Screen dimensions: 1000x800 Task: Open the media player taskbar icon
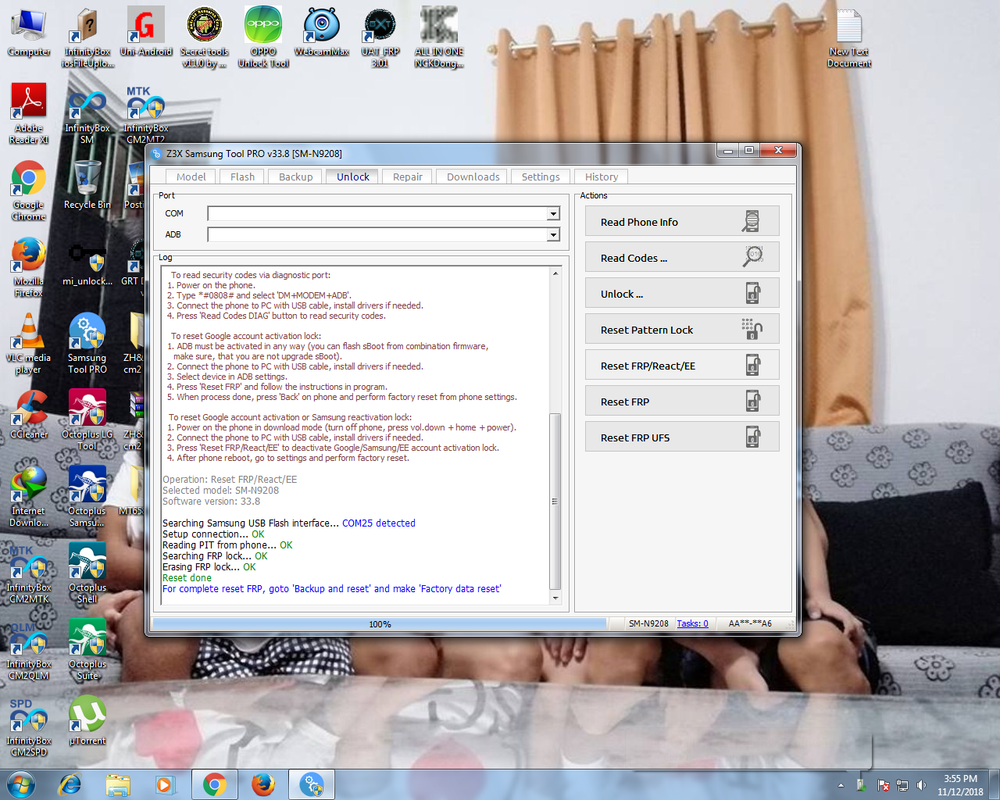click(164, 784)
